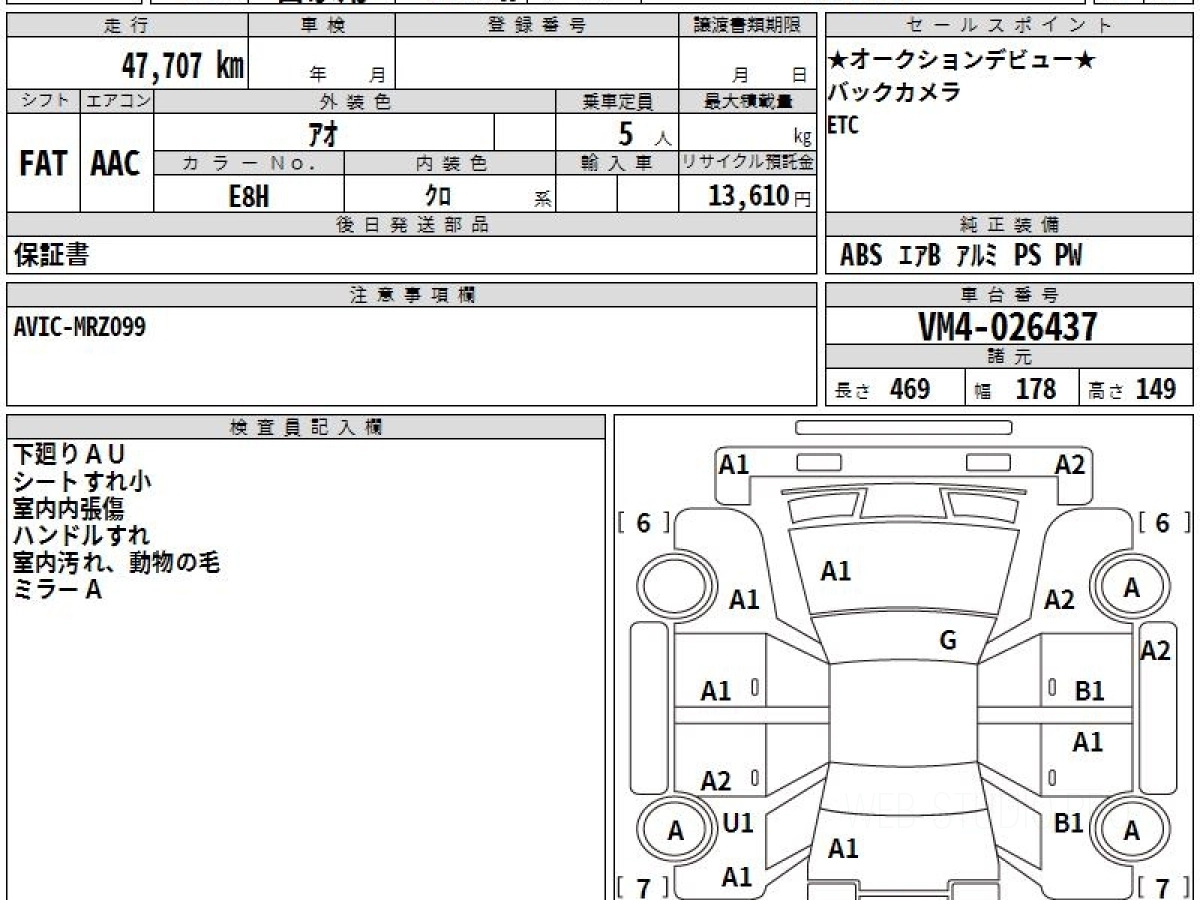Click the G mark on the windshield

coord(948,640)
